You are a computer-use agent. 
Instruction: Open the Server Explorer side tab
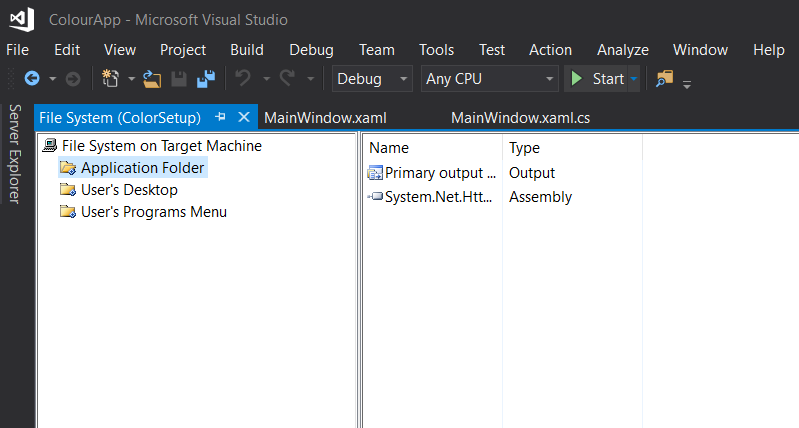15,154
